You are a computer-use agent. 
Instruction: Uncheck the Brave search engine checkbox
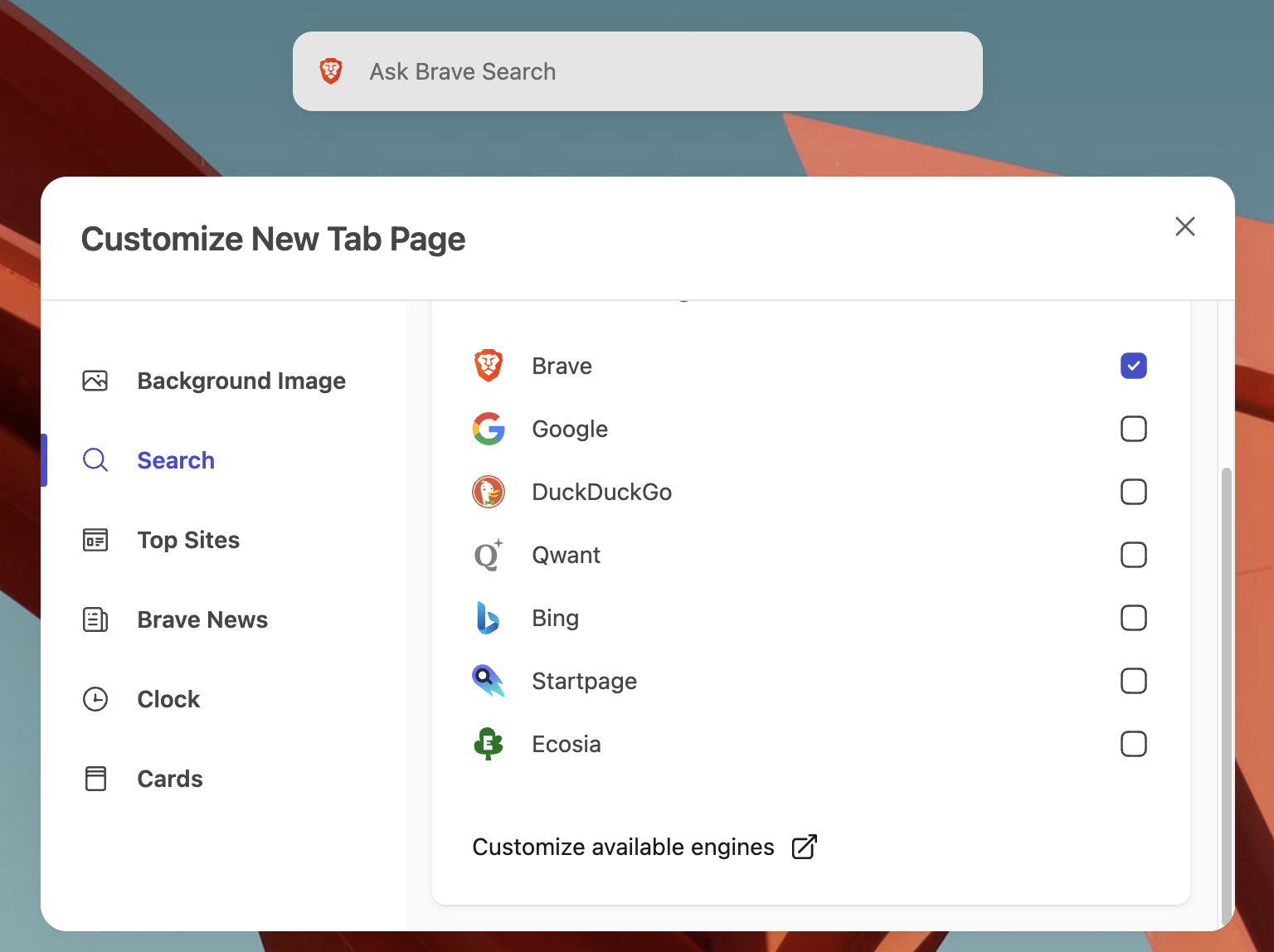1133,366
